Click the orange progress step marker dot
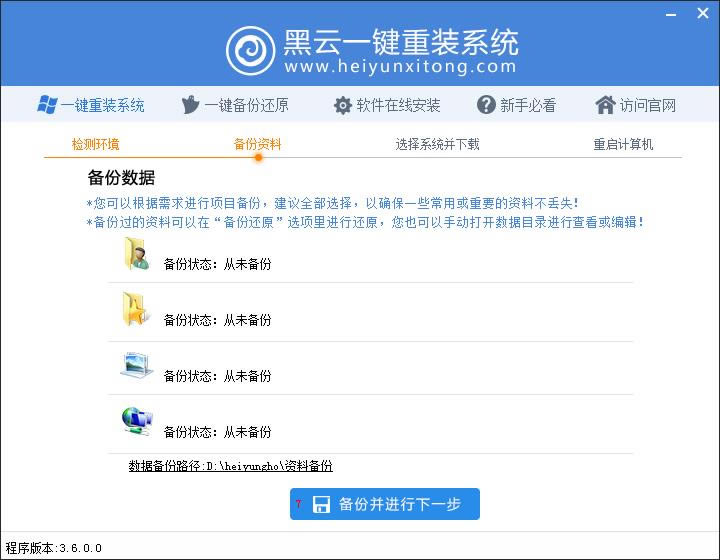The image size is (720, 560). pos(259,157)
